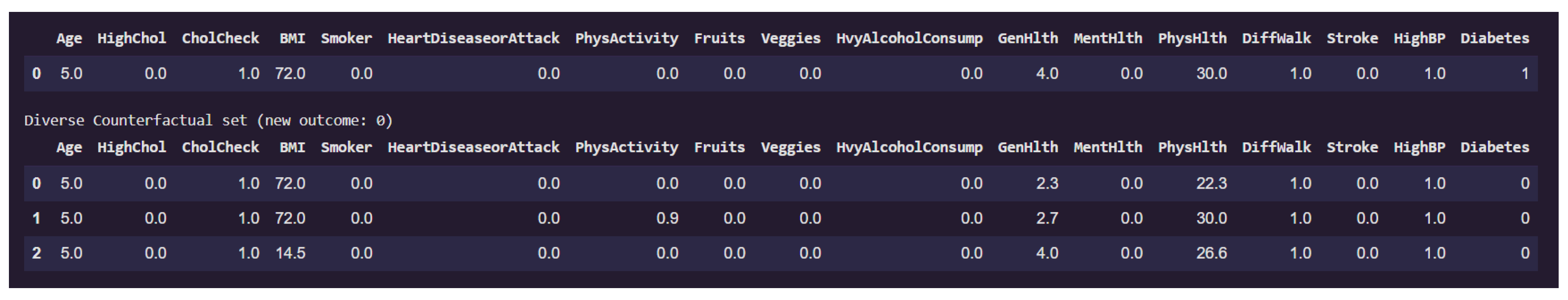Click the Age header in the top table

[69, 38]
